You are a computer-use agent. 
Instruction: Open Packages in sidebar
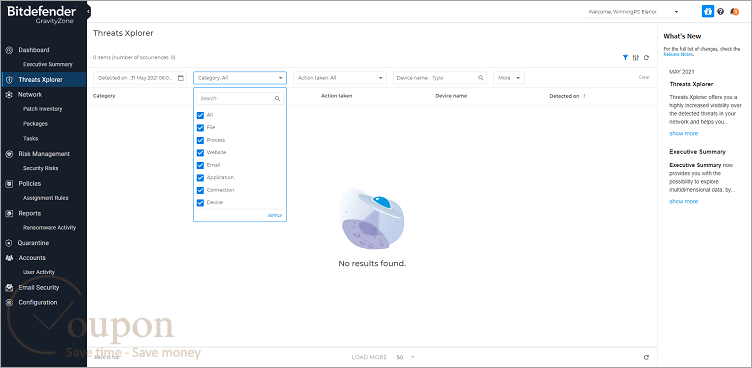[35, 124]
